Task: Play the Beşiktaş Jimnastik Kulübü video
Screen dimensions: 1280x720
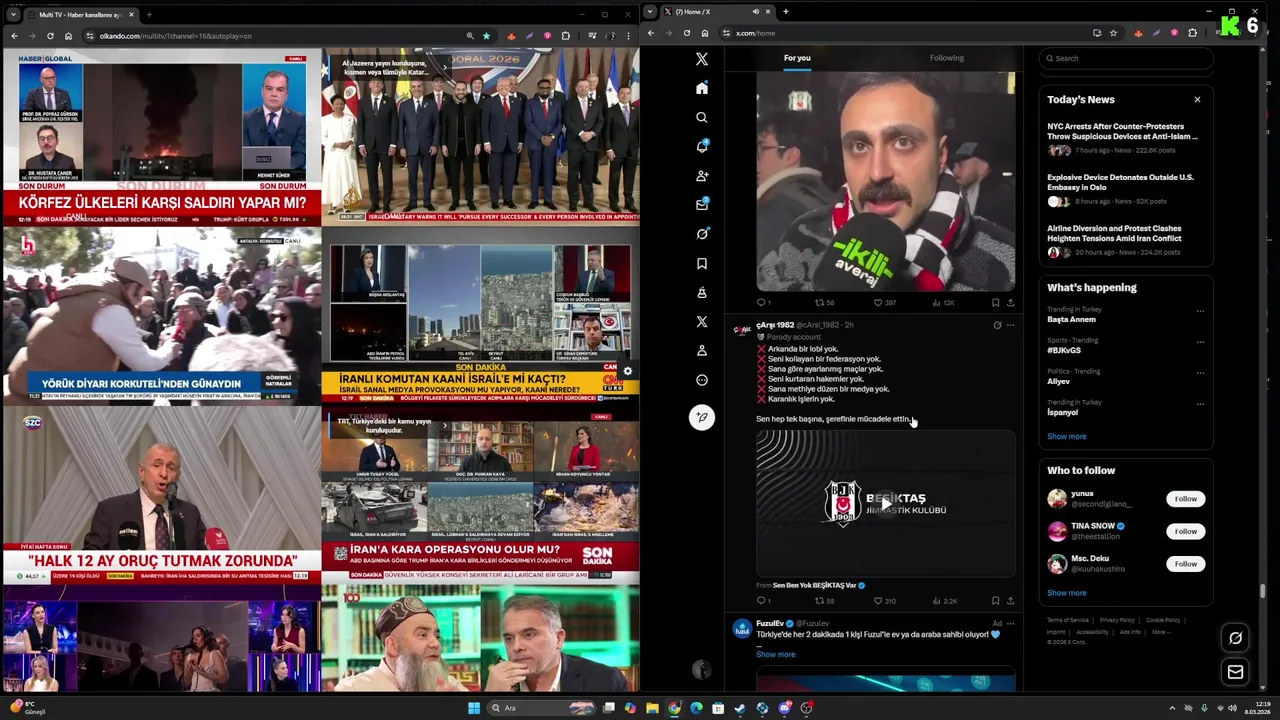Action: [x=885, y=503]
